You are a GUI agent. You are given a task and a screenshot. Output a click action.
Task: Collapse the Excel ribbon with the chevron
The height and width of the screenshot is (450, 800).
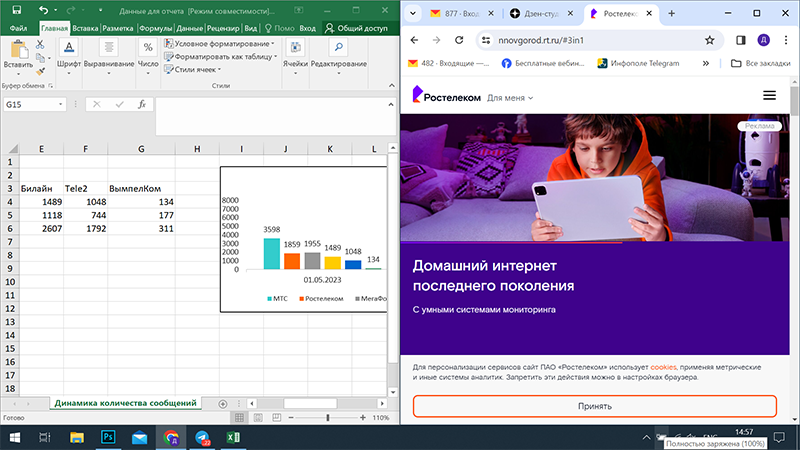tap(391, 85)
